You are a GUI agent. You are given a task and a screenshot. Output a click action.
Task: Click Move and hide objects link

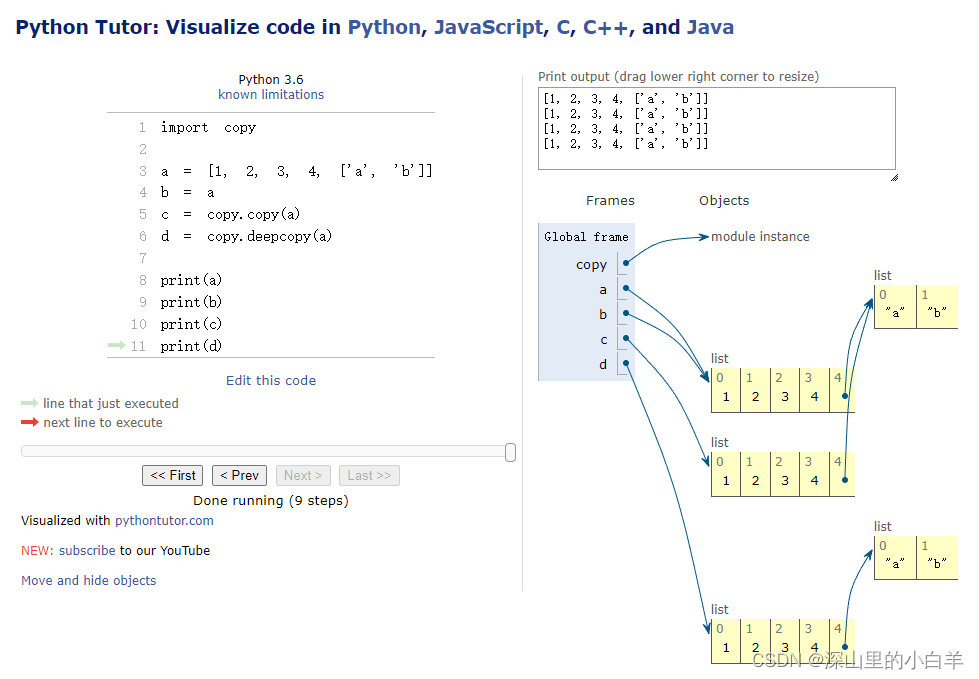tap(89, 580)
